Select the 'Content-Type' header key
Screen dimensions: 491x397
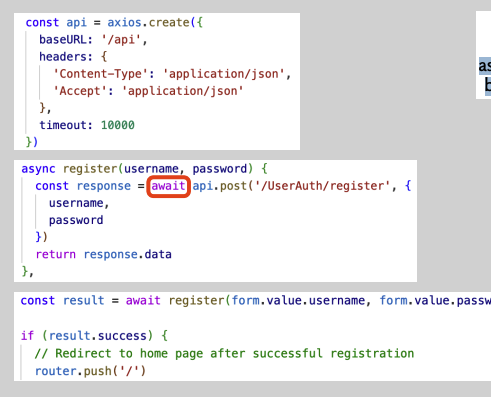[100, 74]
